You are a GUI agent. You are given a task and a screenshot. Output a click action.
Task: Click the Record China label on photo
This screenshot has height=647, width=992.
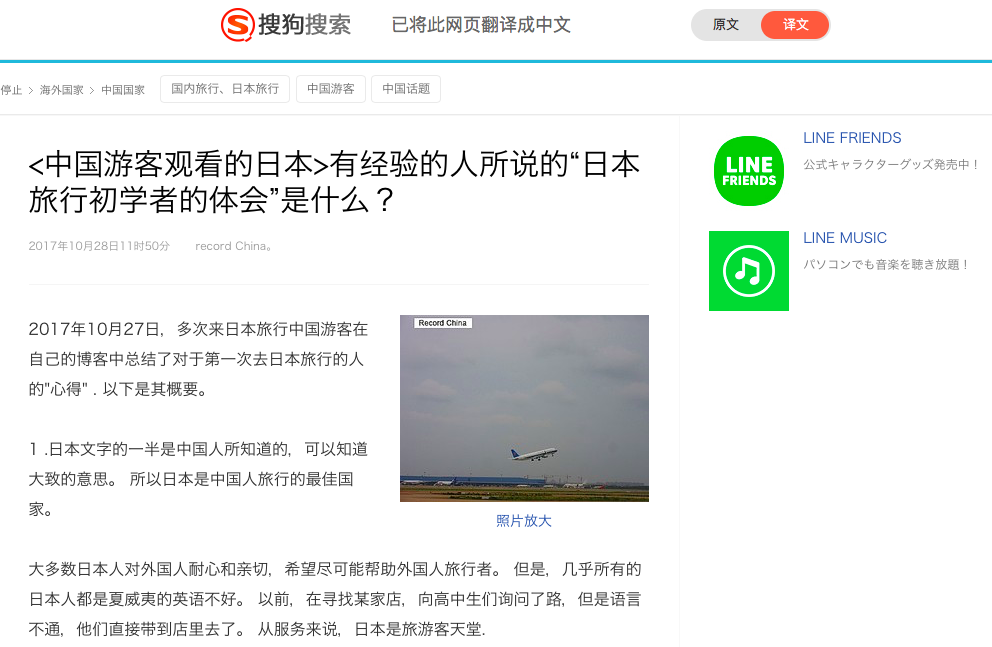pos(443,323)
